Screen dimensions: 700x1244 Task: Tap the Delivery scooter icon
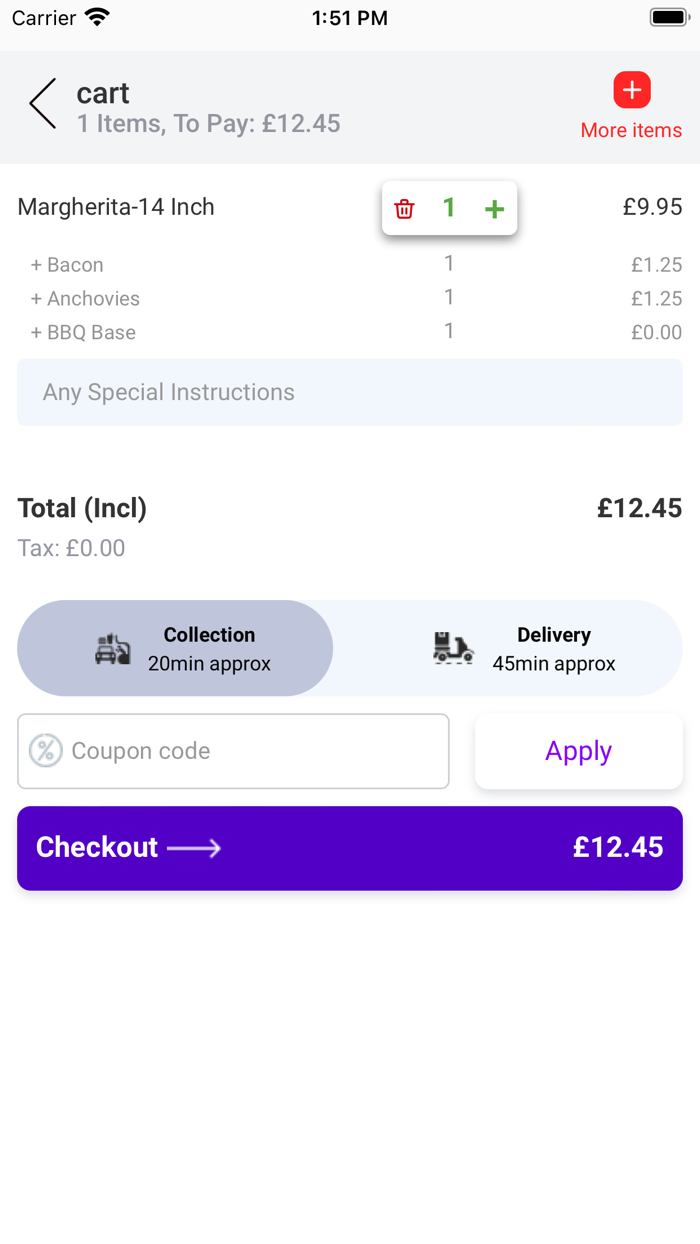(453, 649)
